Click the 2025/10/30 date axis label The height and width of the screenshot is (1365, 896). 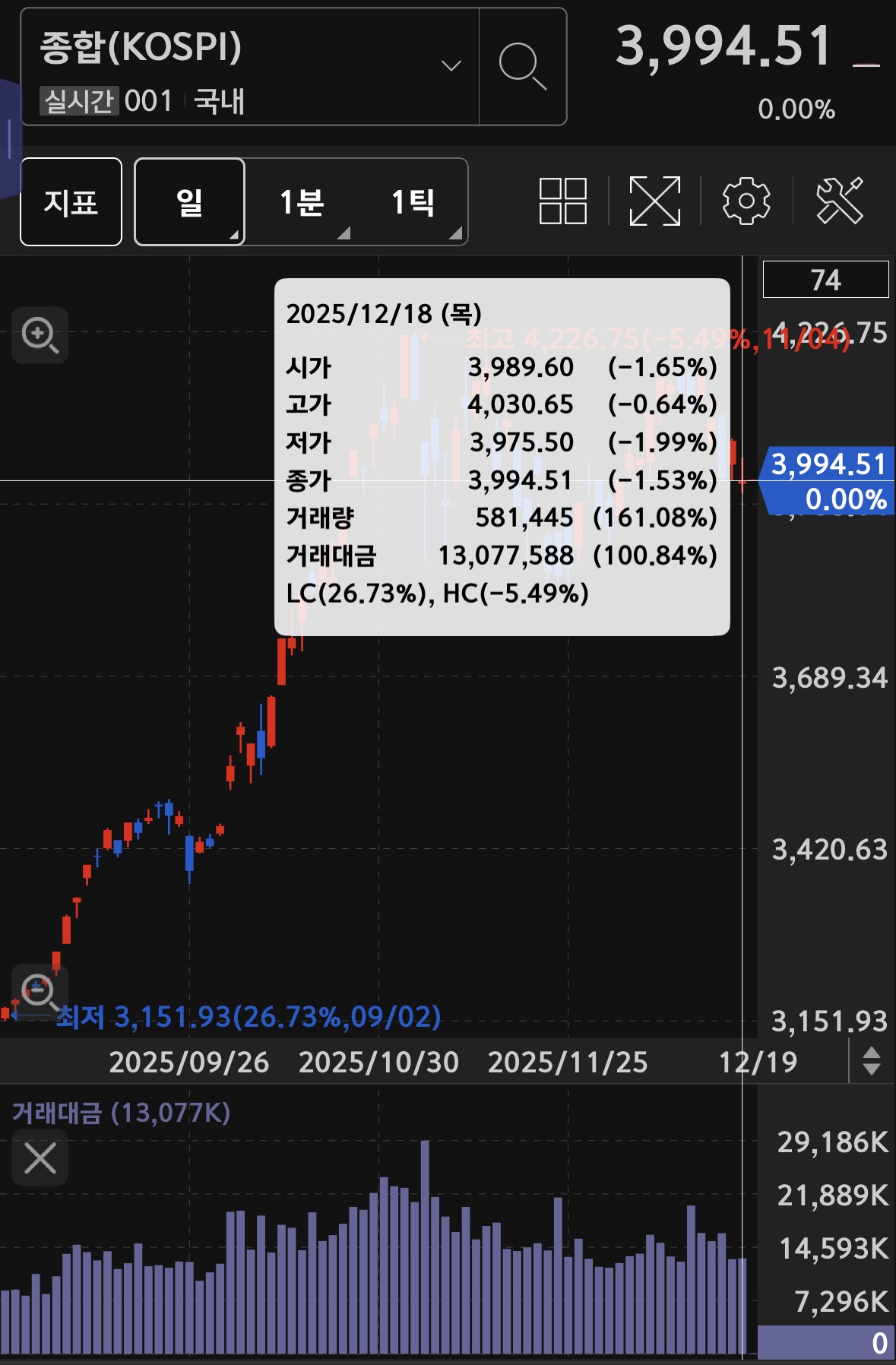pos(378,1062)
